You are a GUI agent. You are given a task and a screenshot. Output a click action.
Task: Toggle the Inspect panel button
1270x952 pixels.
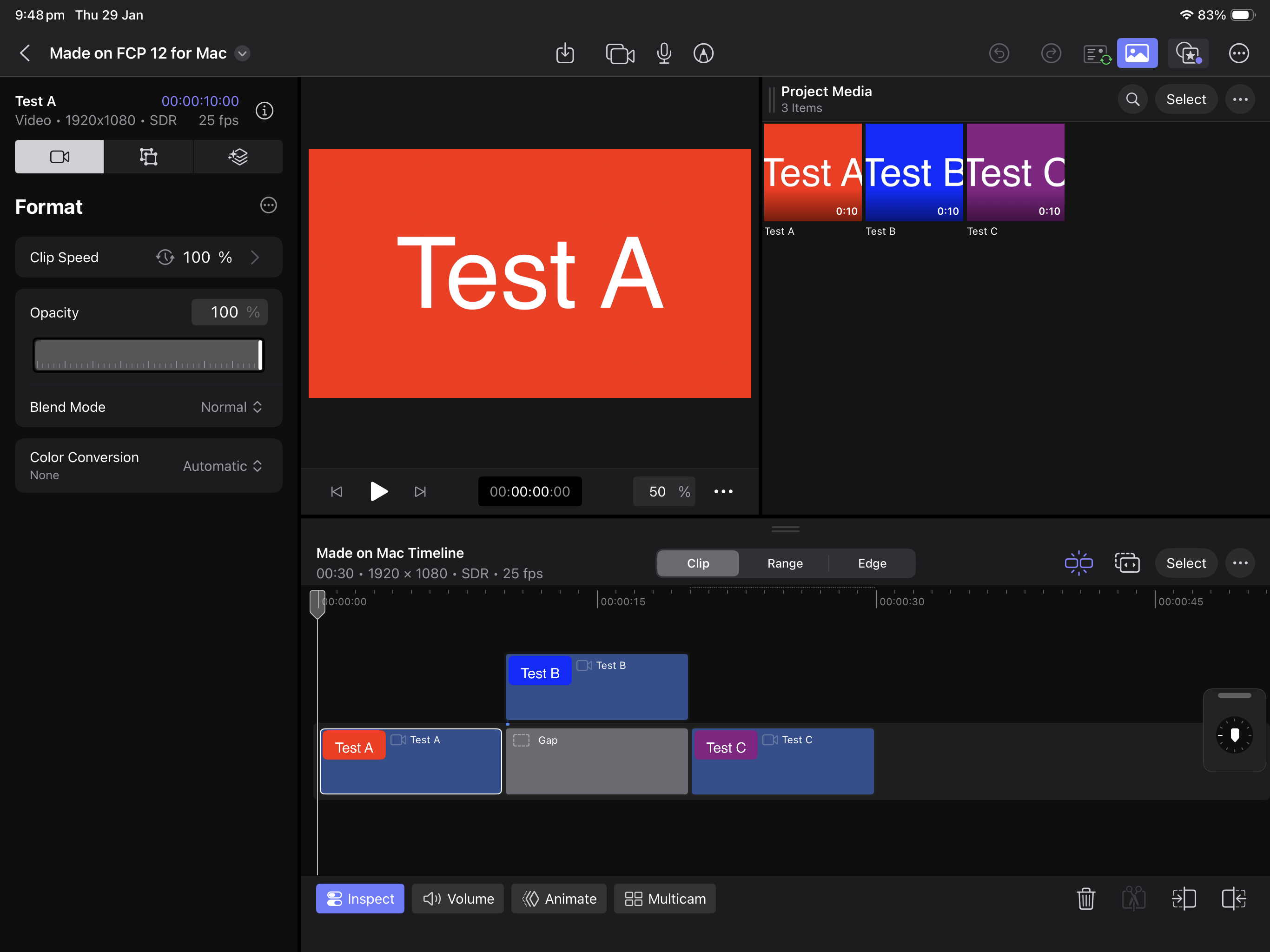(x=360, y=899)
